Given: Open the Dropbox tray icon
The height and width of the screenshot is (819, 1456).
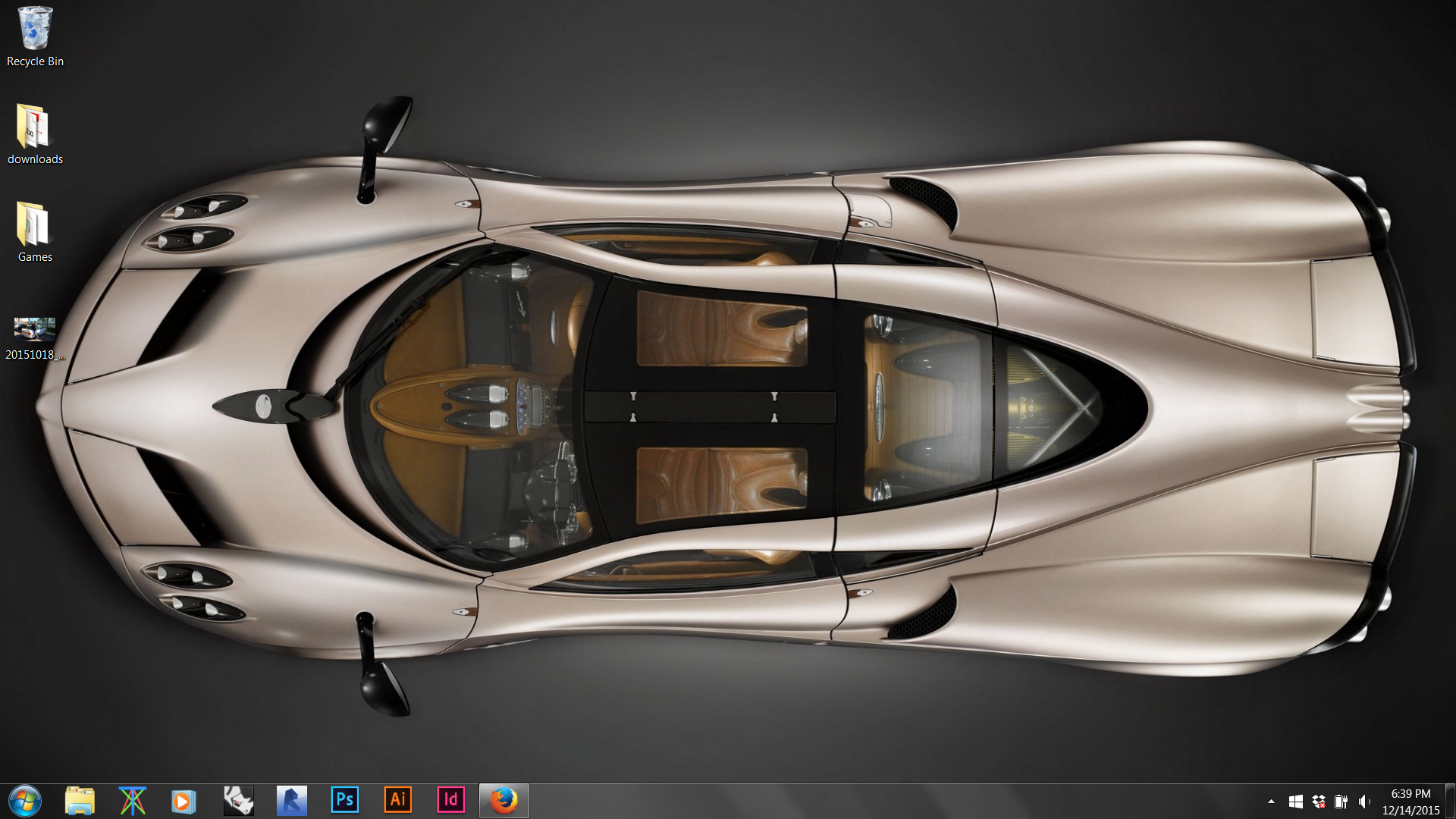Looking at the screenshot, I should point(1319,802).
